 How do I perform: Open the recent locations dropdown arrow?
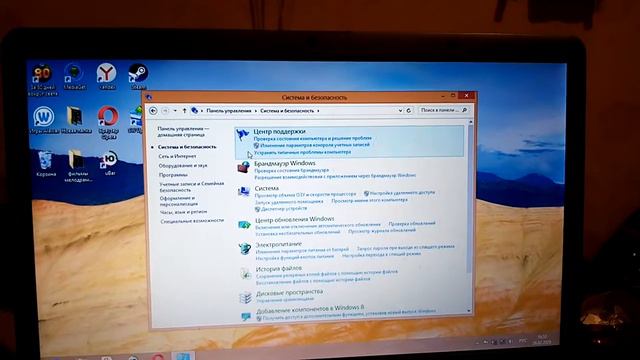click(x=175, y=111)
